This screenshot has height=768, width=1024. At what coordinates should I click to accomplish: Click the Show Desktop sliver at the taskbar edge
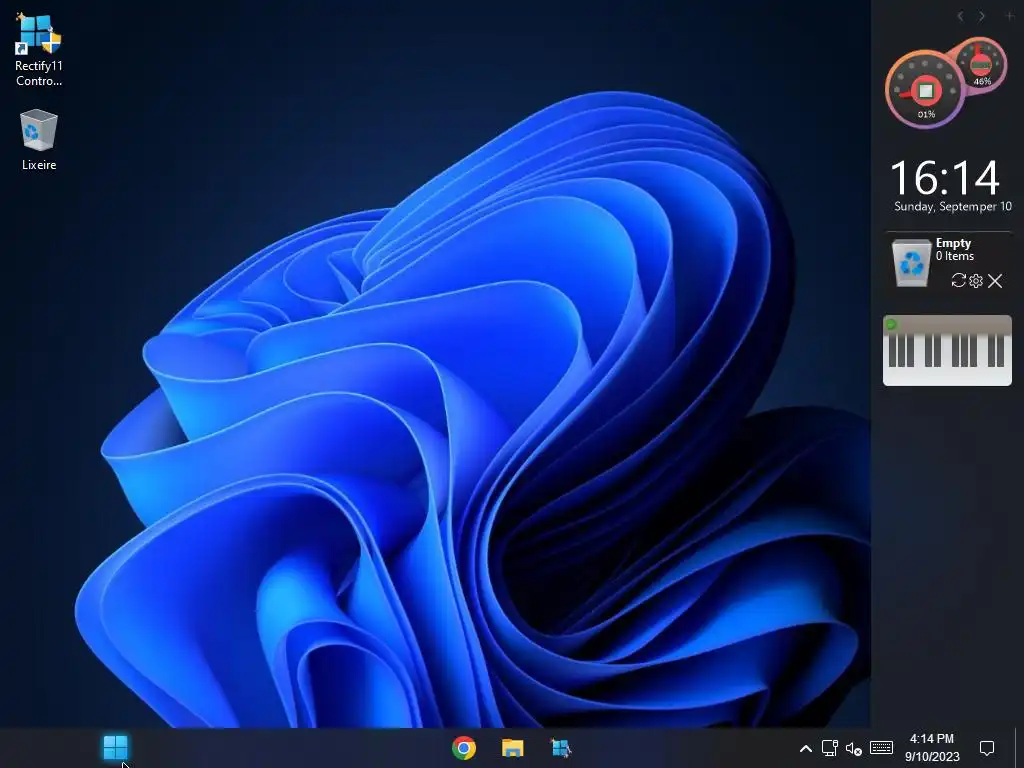tap(1019, 748)
